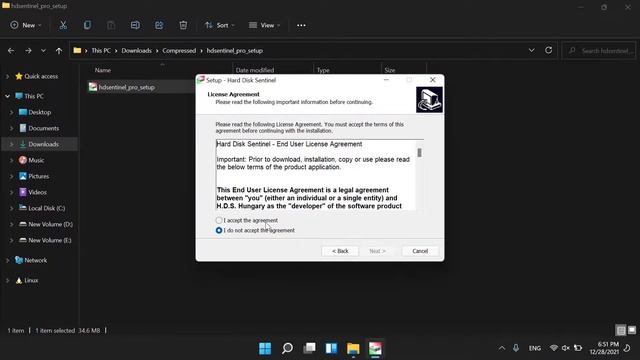Click the Paste icon in Explorer toolbar

[x=111, y=25]
